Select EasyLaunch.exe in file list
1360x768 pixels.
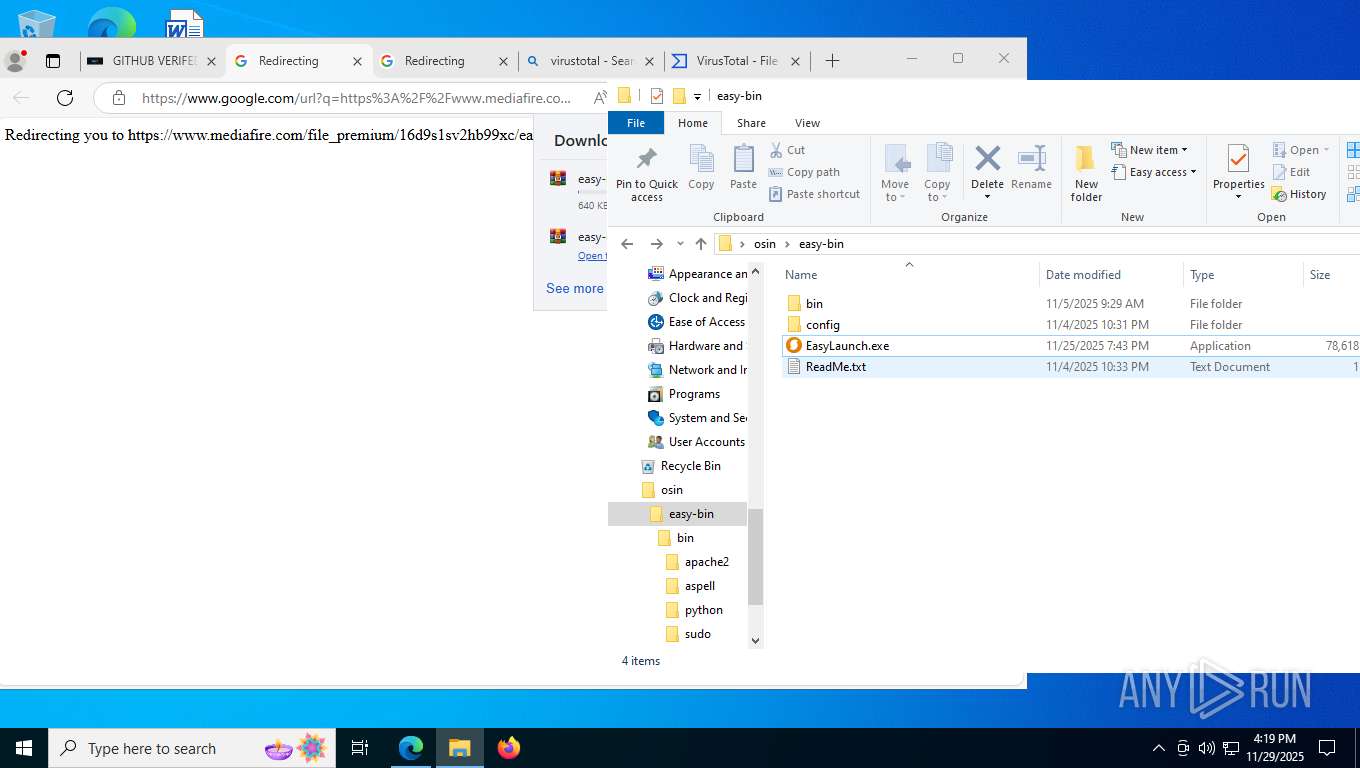click(847, 345)
